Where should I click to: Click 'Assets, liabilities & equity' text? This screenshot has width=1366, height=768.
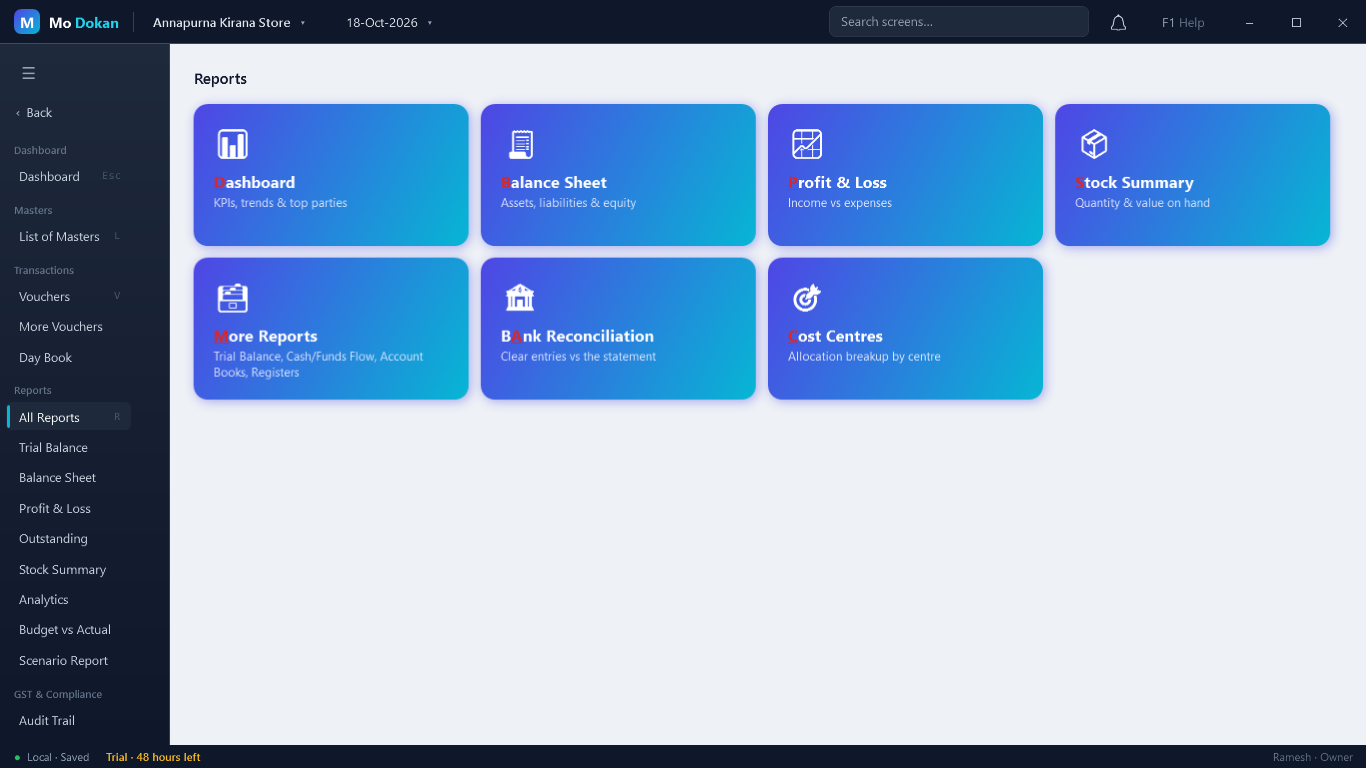tap(568, 203)
